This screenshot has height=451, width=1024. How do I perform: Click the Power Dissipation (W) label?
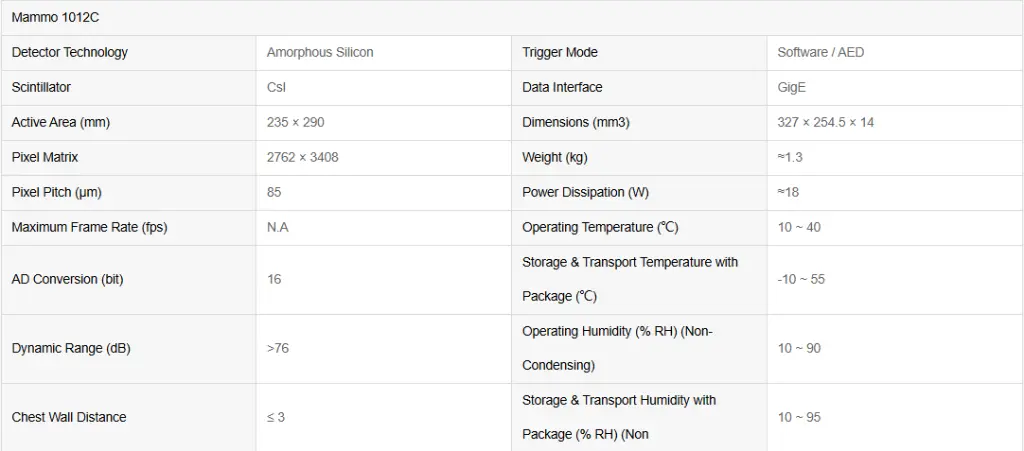tap(585, 192)
